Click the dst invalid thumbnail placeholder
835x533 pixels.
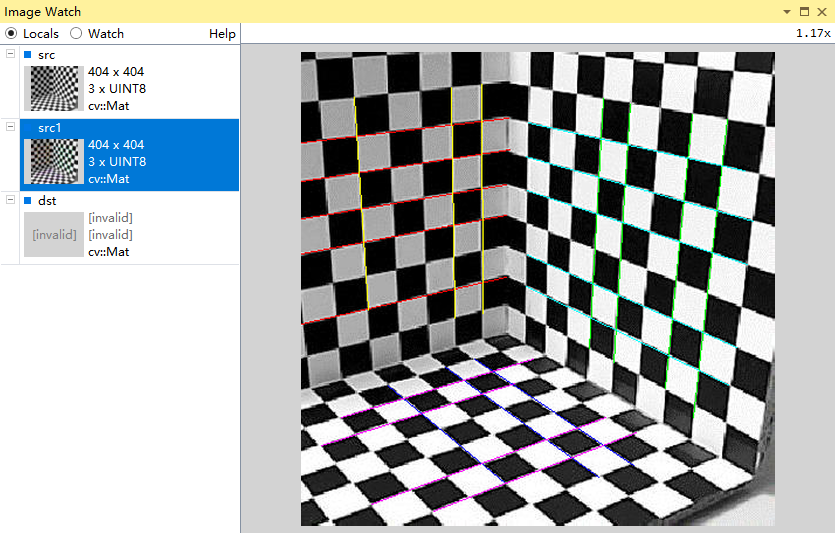click(x=54, y=234)
